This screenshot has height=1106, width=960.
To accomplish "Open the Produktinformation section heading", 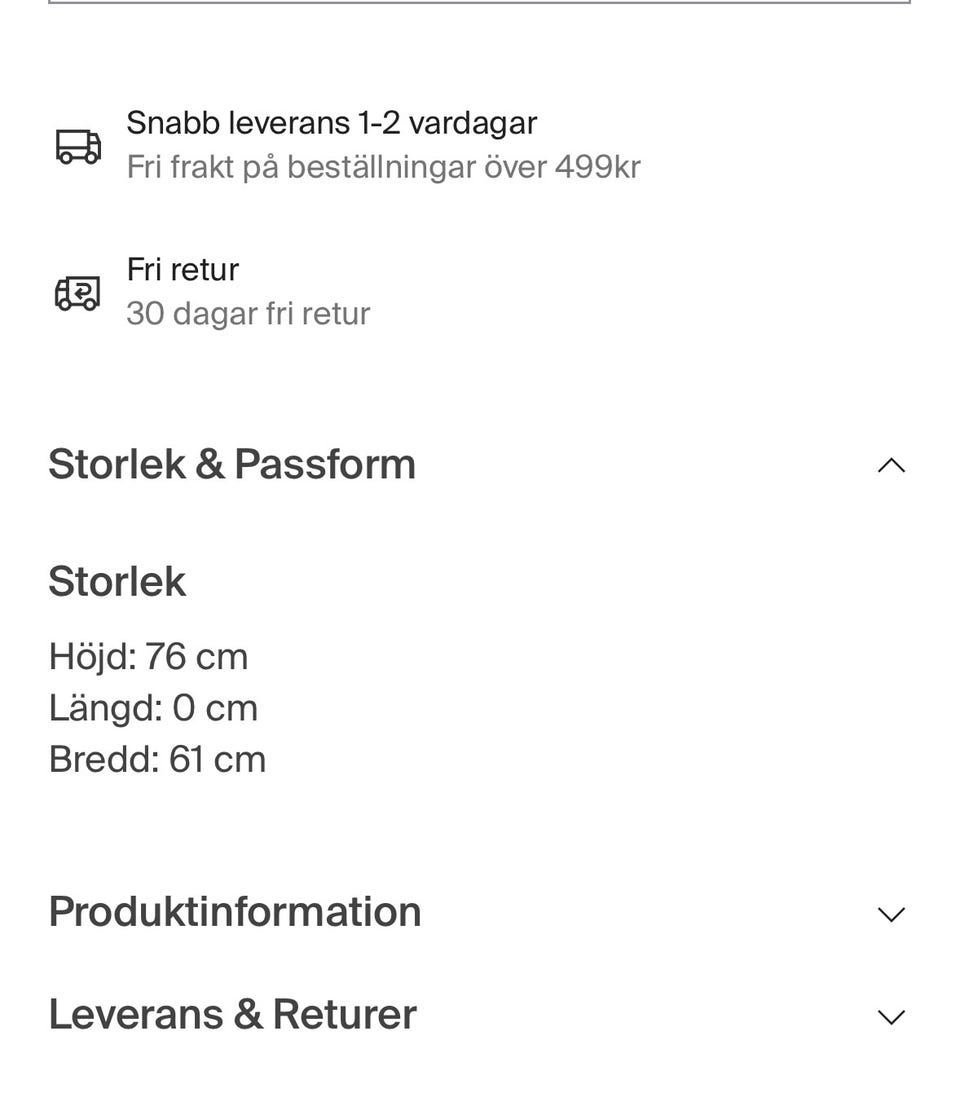I will (235, 911).
